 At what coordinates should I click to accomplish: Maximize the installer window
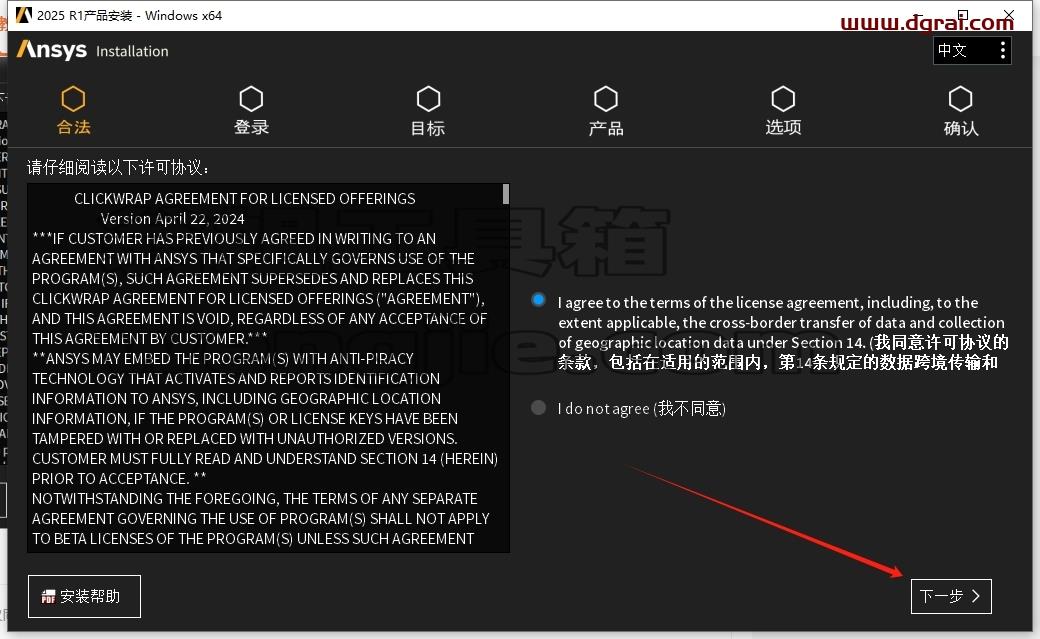[963, 15]
